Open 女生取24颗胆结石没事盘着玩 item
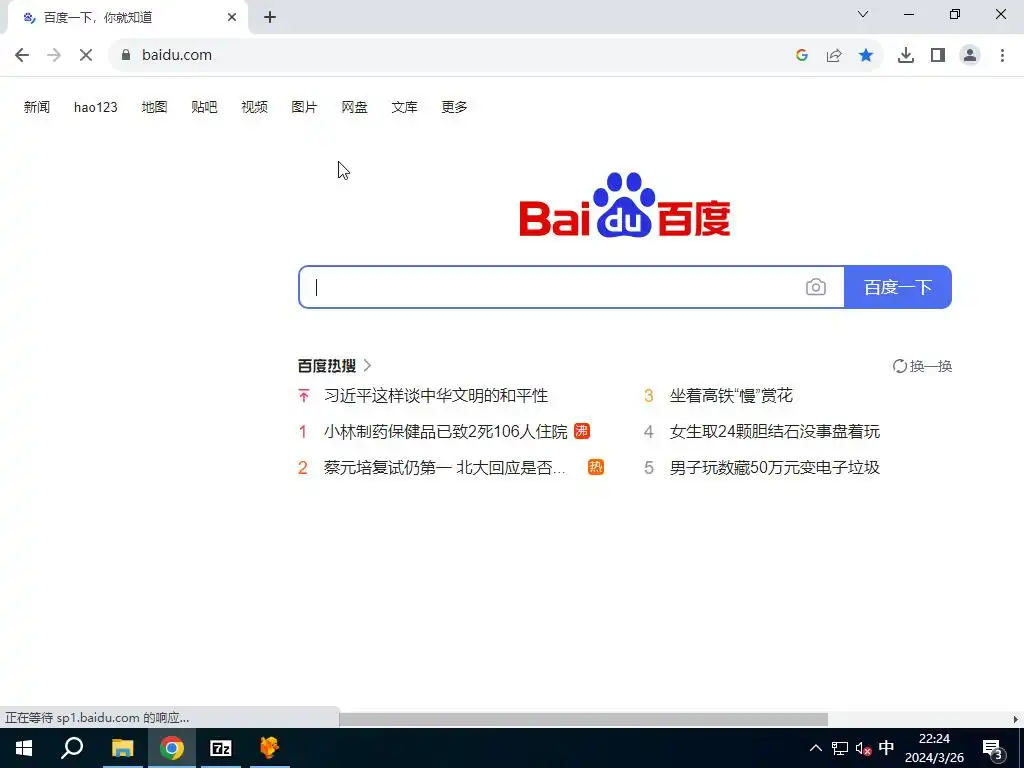The height and width of the screenshot is (768, 1024). [x=775, y=431]
